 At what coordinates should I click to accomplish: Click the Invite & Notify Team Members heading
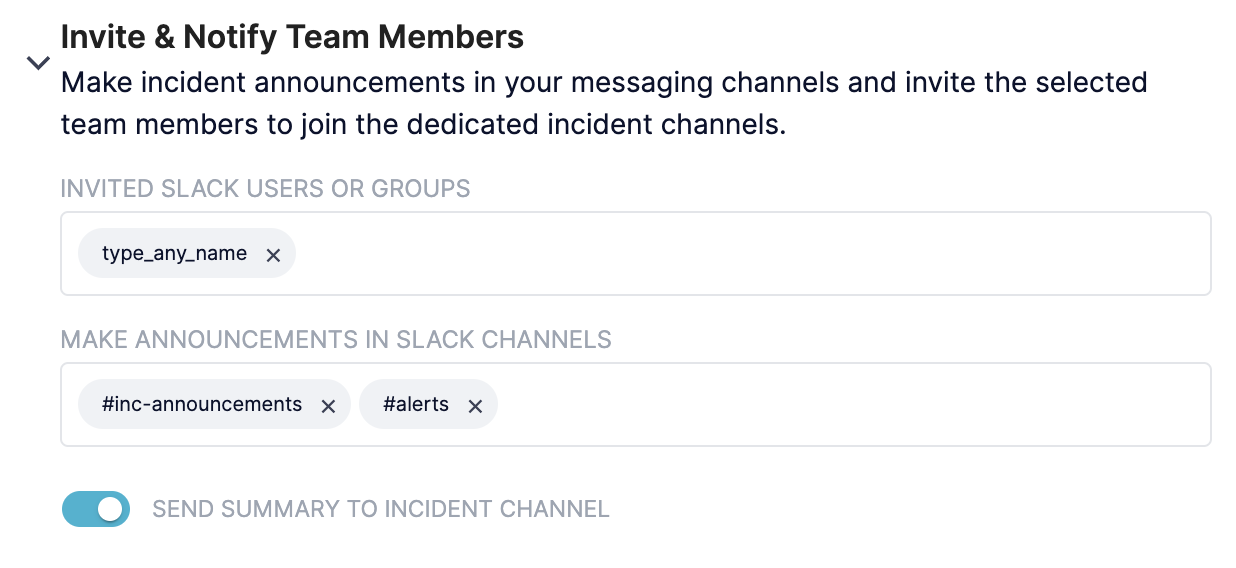[x=292, y=37]
